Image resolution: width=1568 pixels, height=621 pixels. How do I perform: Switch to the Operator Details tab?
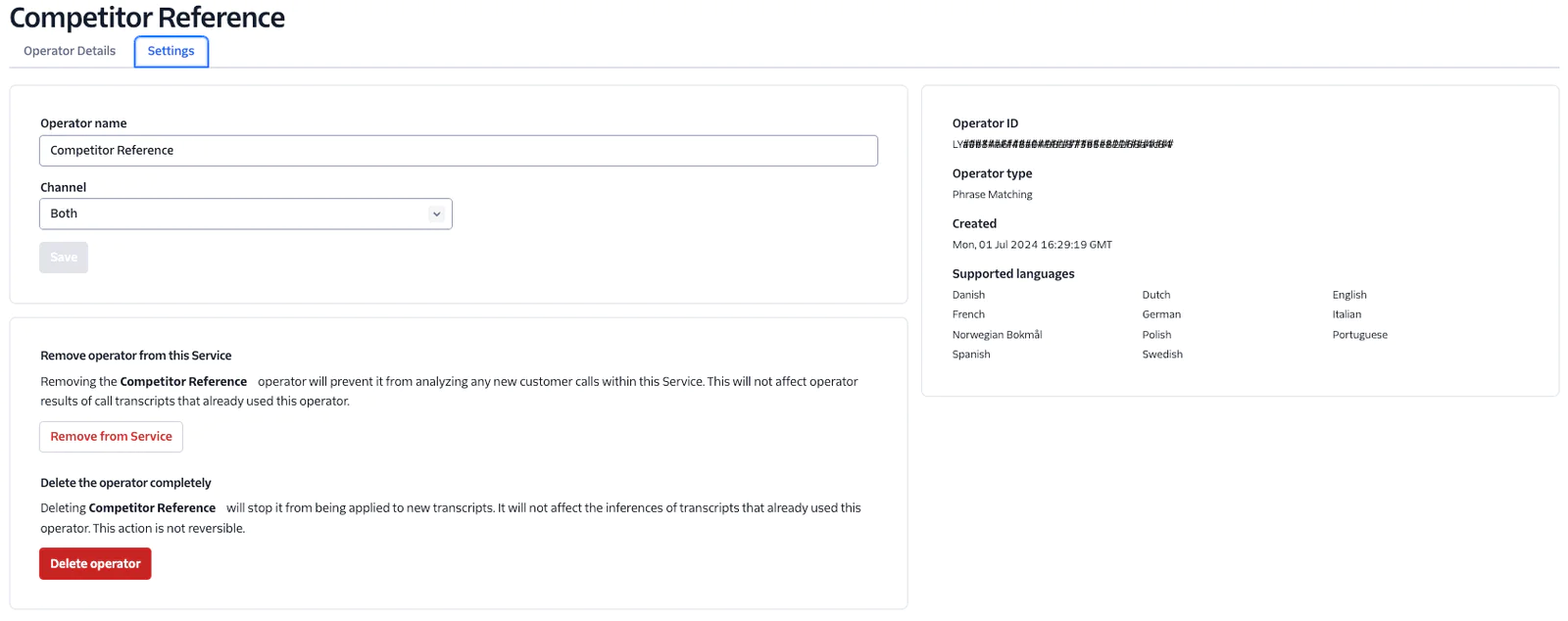(x=70, y=51)
